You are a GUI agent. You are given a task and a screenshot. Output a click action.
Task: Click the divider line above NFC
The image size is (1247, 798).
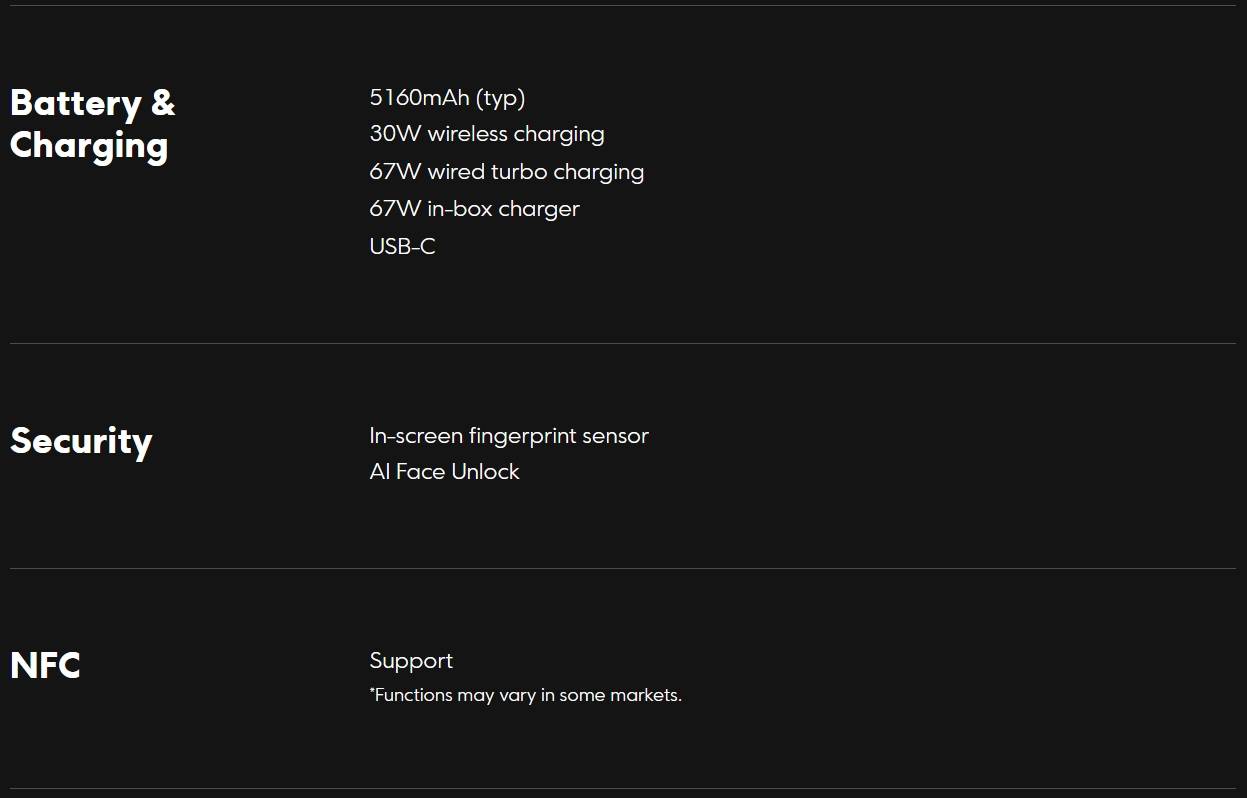click(623, 568)
